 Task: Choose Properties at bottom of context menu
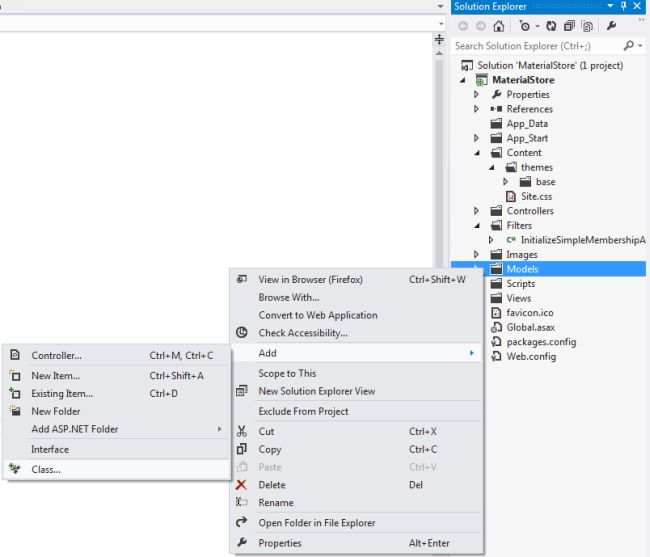[x=357, y=543]
